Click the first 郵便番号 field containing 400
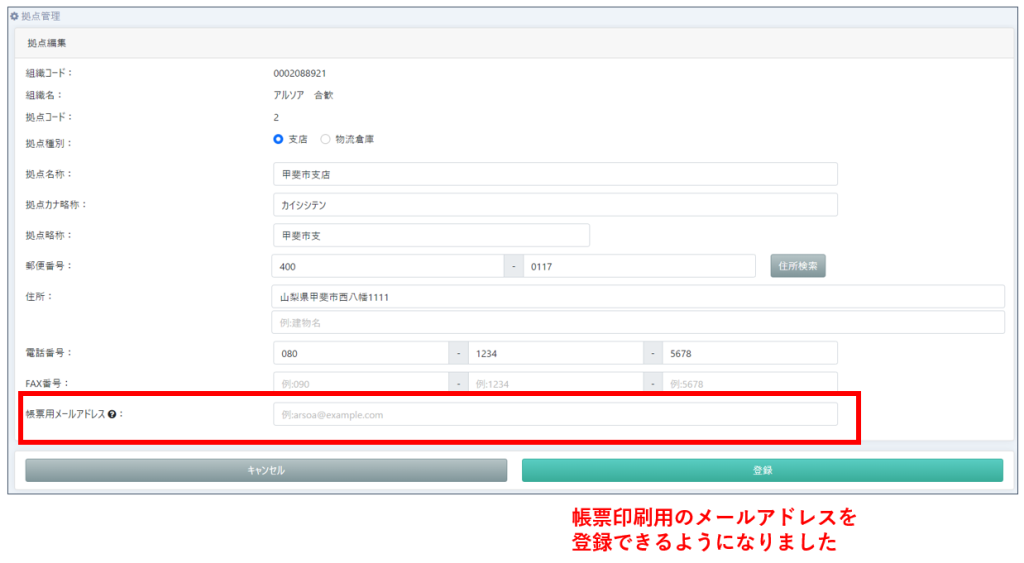1024x563 pixels. 387,266
